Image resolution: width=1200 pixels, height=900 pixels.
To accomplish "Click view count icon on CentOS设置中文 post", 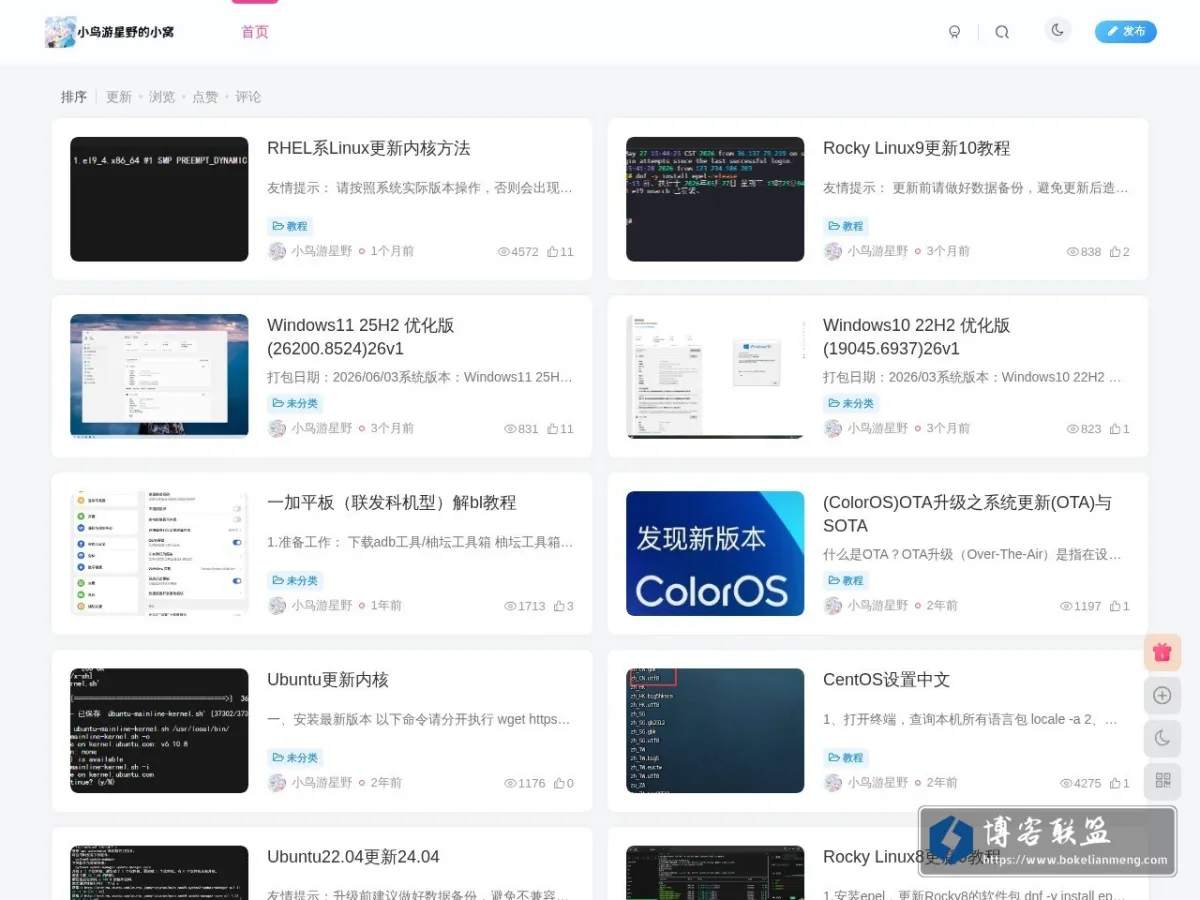I will (1066, 783).
